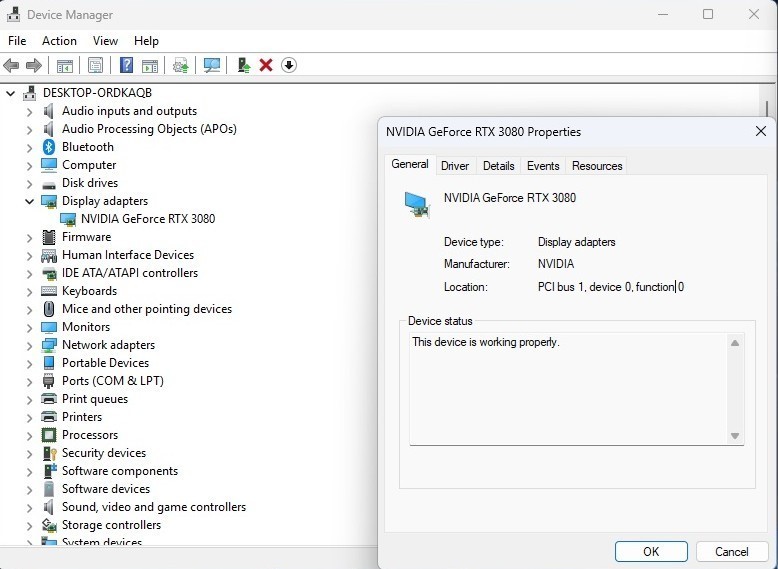Click the display adapter icon in Properties dialog

[417, 205]
